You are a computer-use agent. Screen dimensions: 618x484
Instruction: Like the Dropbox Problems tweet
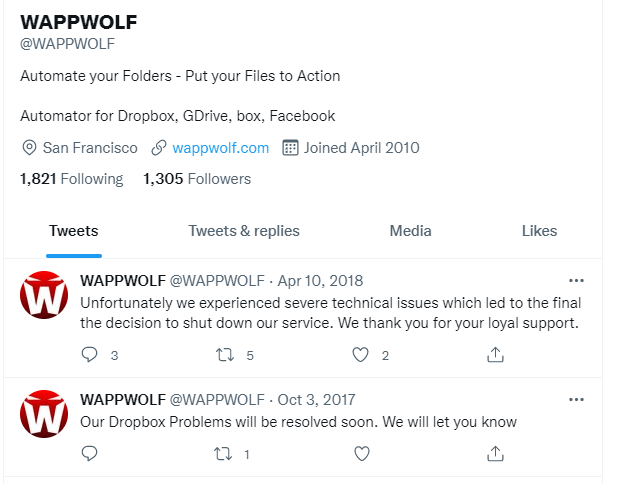click(x=362, y=454)
